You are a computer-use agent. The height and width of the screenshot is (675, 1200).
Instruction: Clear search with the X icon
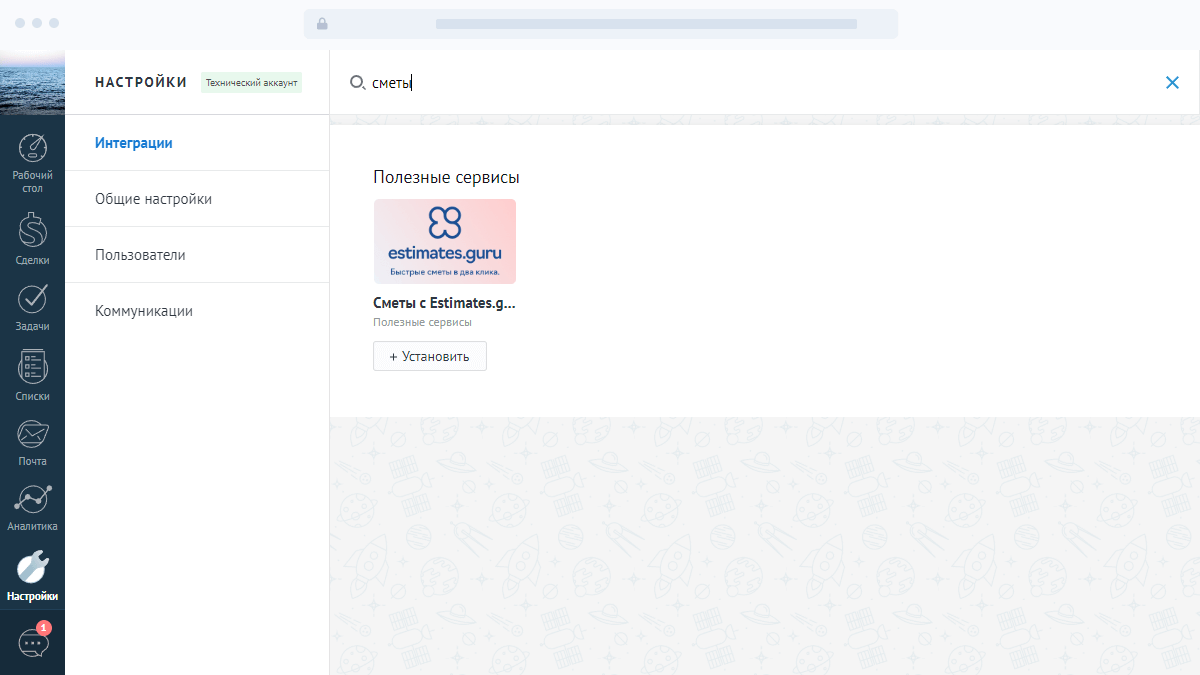pyautogui.click(x=1172, y=83)
